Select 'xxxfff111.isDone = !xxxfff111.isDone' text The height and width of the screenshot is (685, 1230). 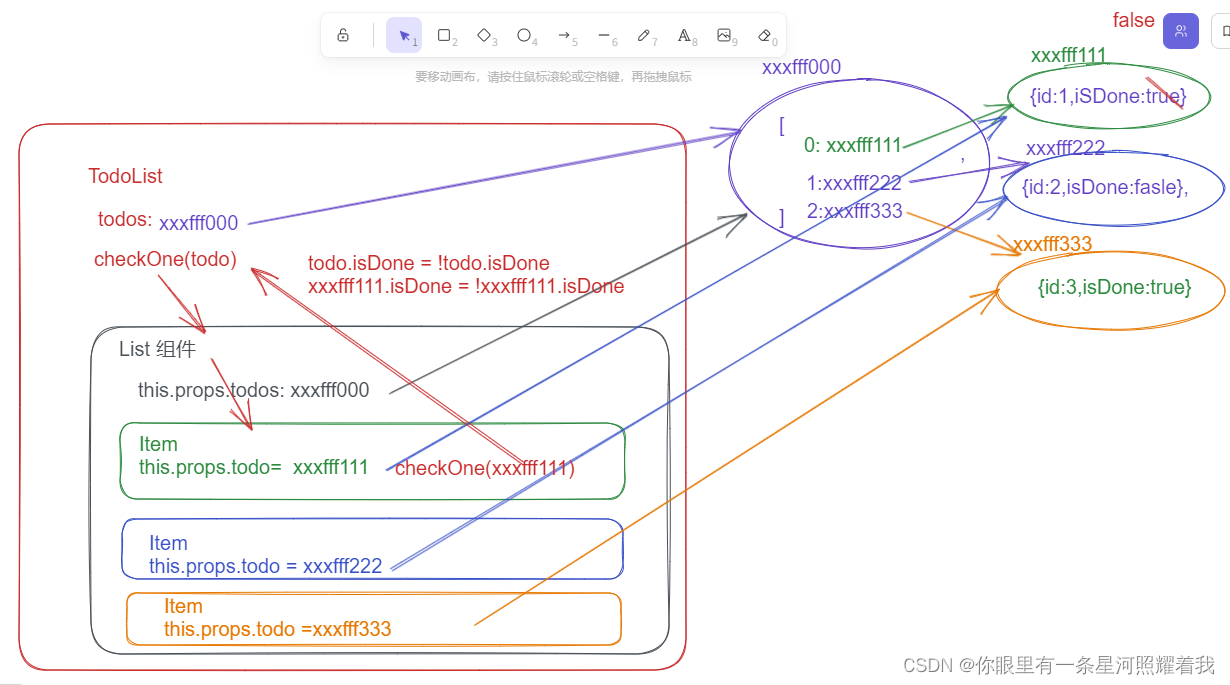pos(466,286)
